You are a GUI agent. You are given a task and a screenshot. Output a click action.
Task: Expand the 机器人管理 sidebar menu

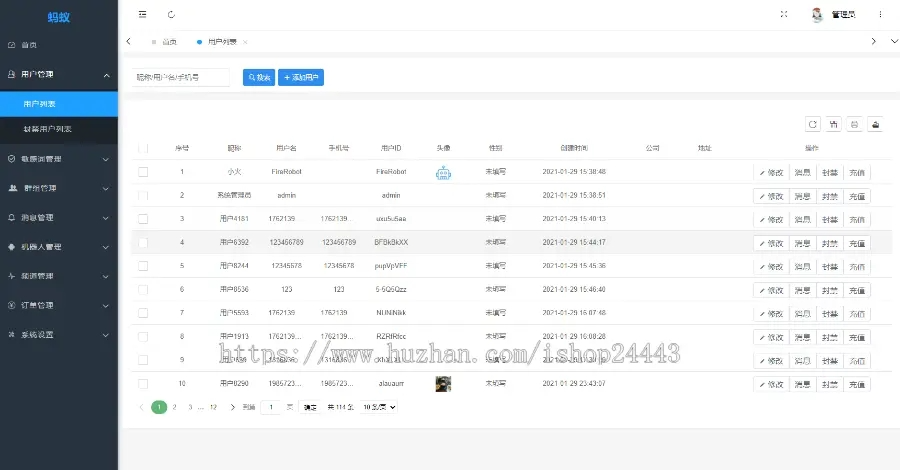(58, 247)
